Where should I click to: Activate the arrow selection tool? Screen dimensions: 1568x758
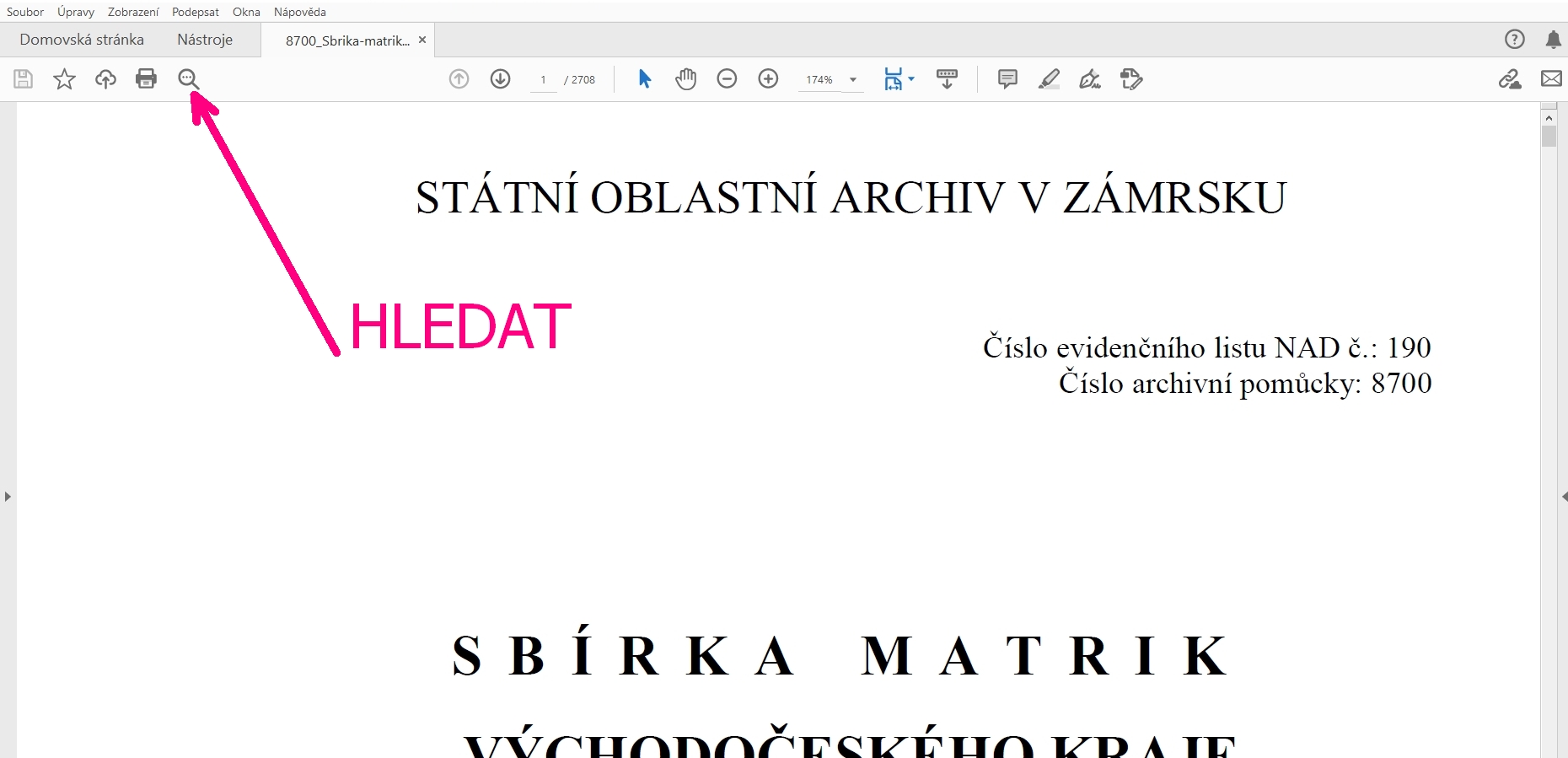[645, 79]
